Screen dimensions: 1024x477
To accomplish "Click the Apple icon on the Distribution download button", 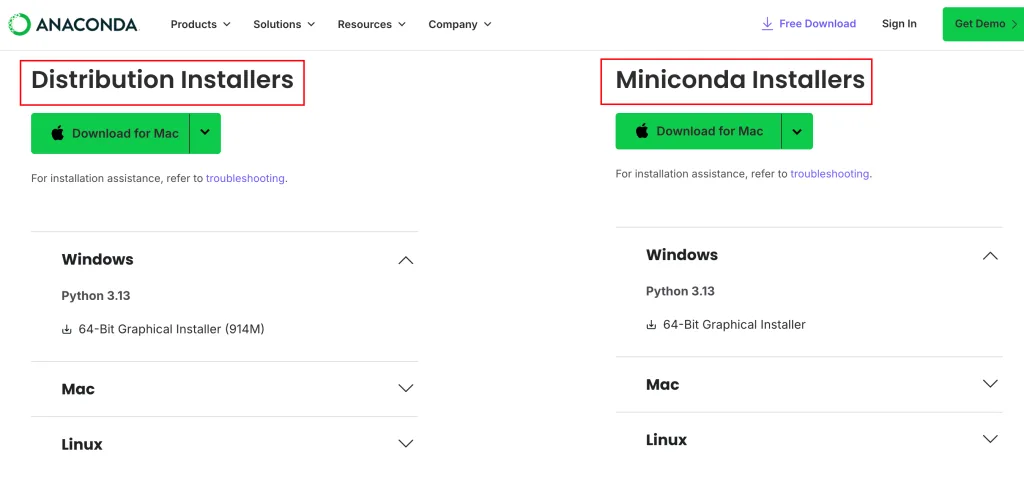I will click(x=58, y=133).
